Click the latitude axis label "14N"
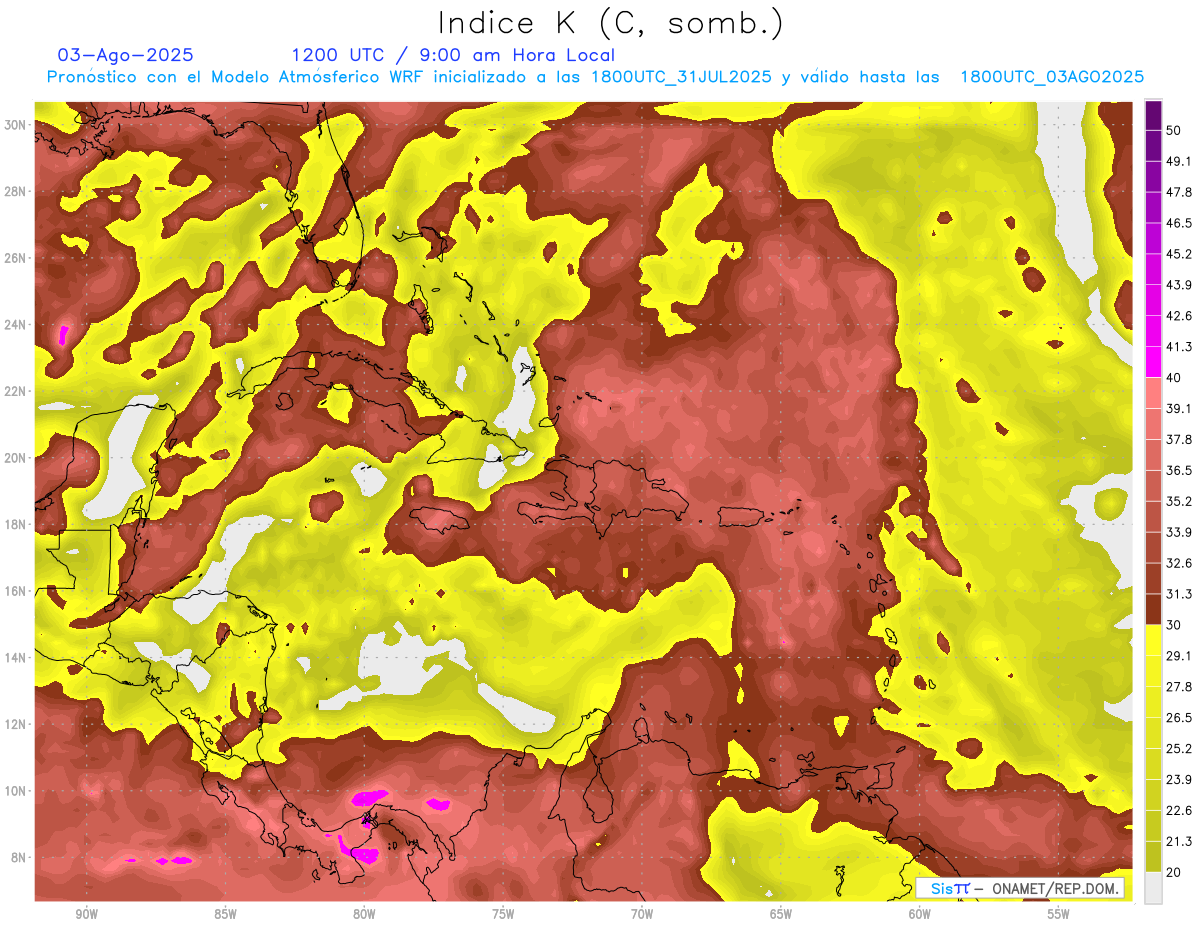This screenshot has width=1200, height=927. coord(15,658)
